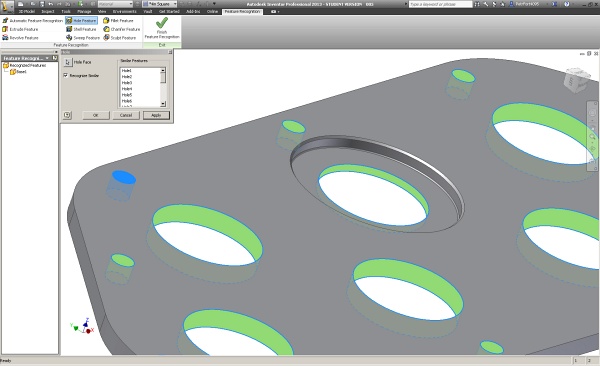Select Base1 item in browser tree
This screenshot has height=366, width=600.
click(19, 72)
